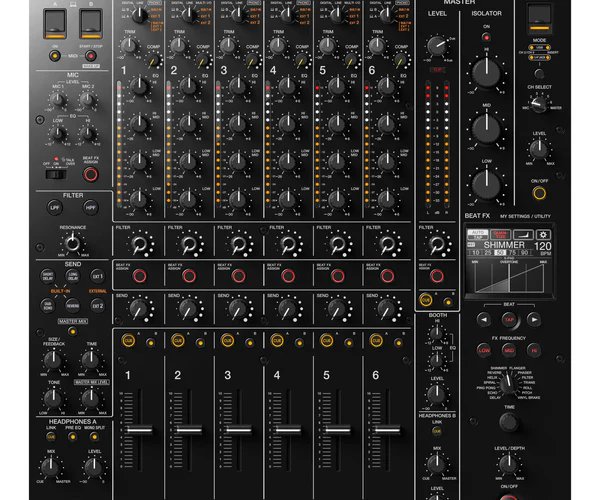Image resolution: width=600 pixels, height=500 pixels.
Task: Assign Beat FX to channel 4
Action: click(x=288, y=275)
